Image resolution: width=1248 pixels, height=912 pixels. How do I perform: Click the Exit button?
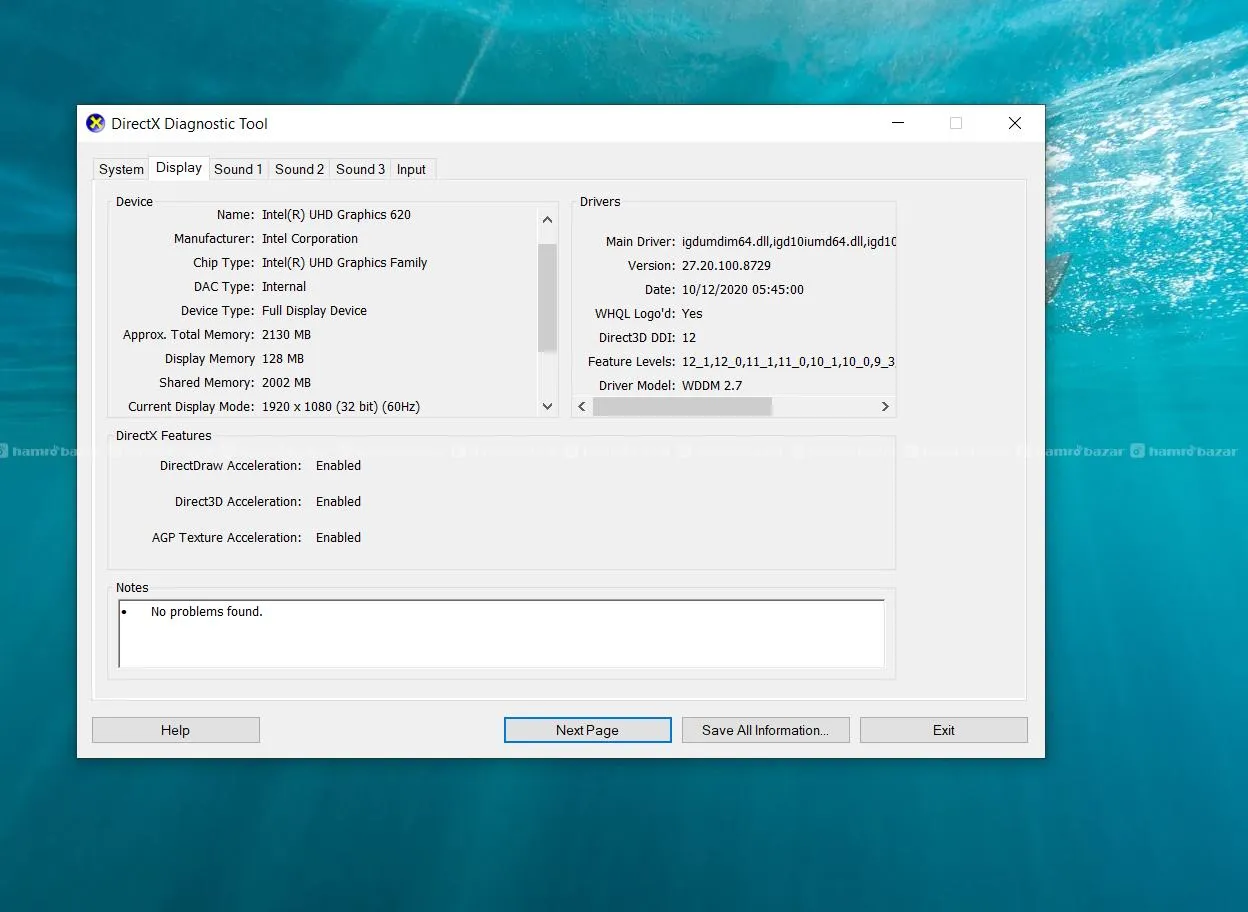click(x=943, y=730)
